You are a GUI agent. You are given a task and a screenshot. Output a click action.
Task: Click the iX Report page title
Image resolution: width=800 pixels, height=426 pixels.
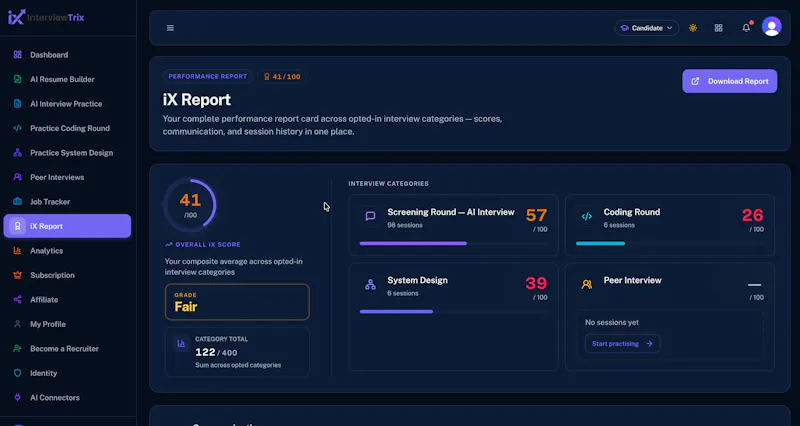point(196,99)
